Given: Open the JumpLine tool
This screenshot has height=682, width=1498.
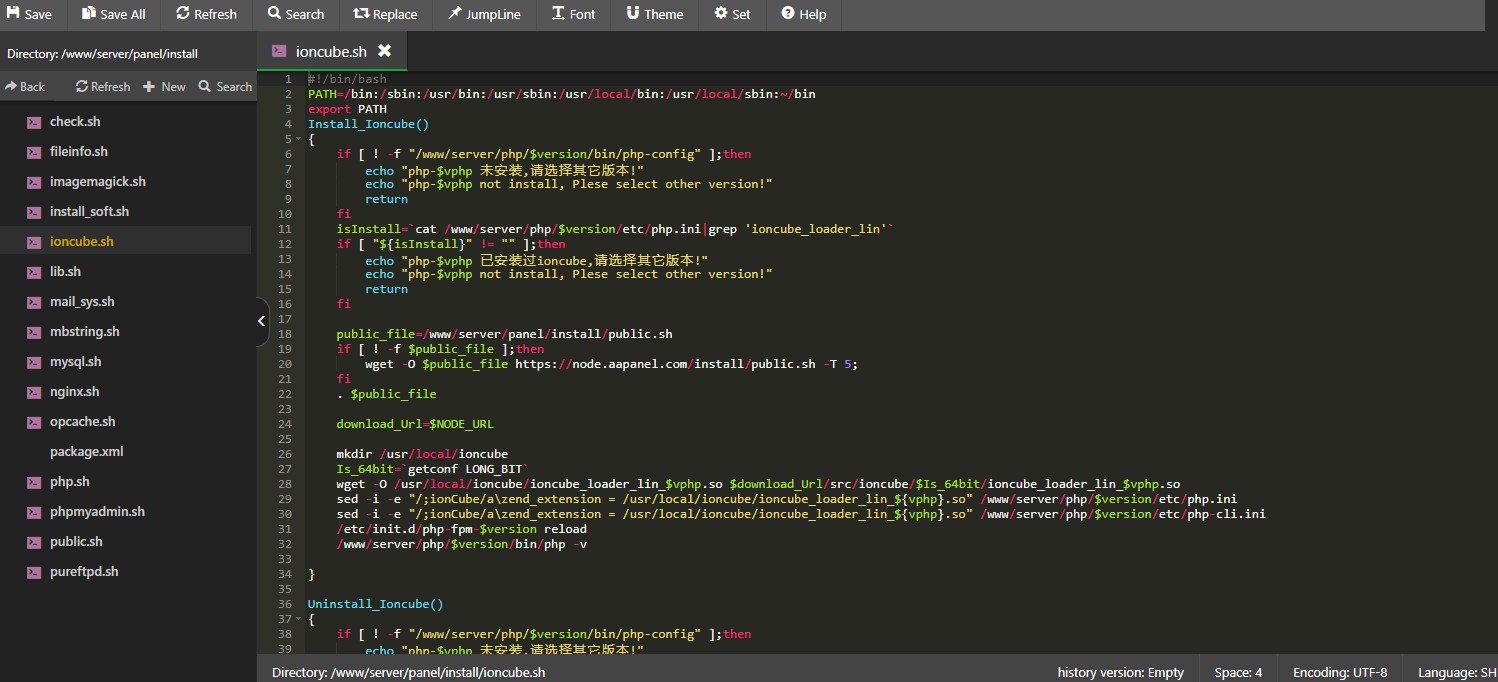Looking at the screenshot, I should coord(484,14).
